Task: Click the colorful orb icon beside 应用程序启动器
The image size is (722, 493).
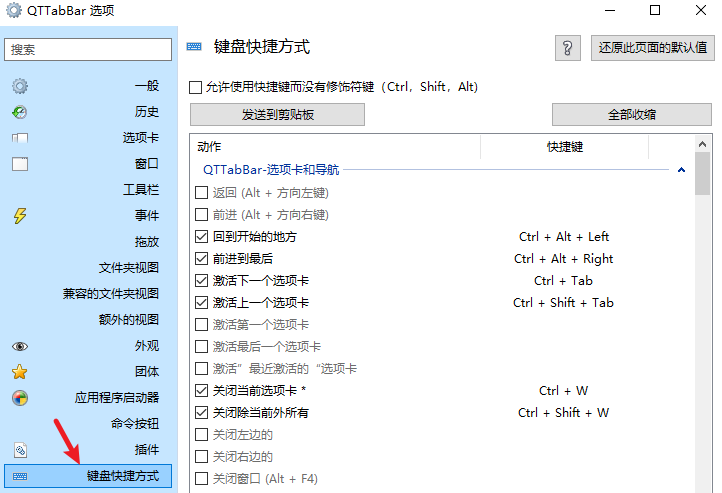Action: pos(20,398)
